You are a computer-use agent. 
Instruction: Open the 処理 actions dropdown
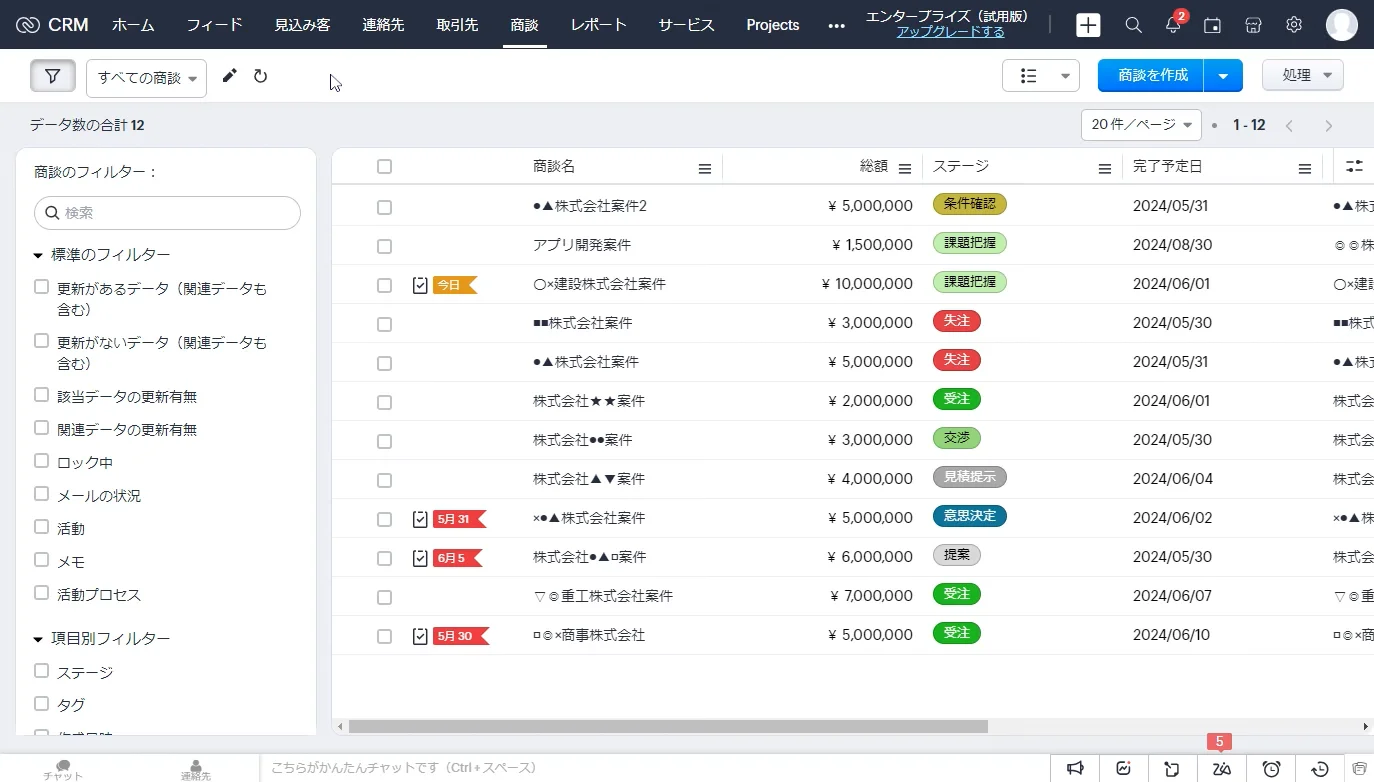click(x=1303, y=75)
